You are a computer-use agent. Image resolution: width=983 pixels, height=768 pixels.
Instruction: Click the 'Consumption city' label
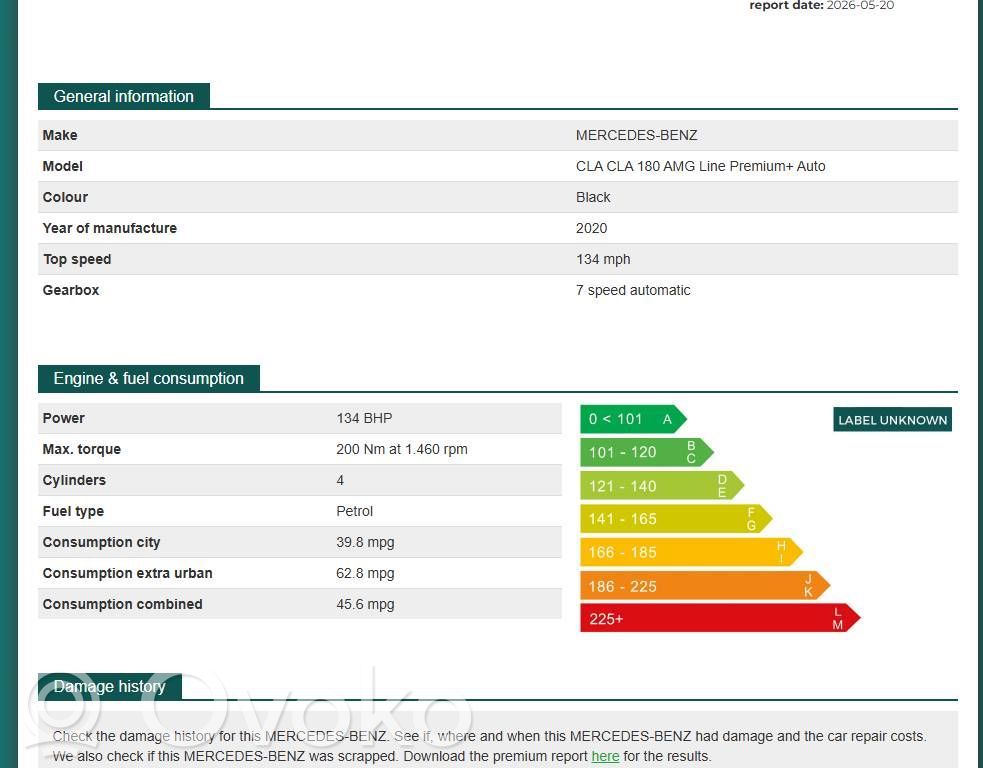click(x=102, y=542)
